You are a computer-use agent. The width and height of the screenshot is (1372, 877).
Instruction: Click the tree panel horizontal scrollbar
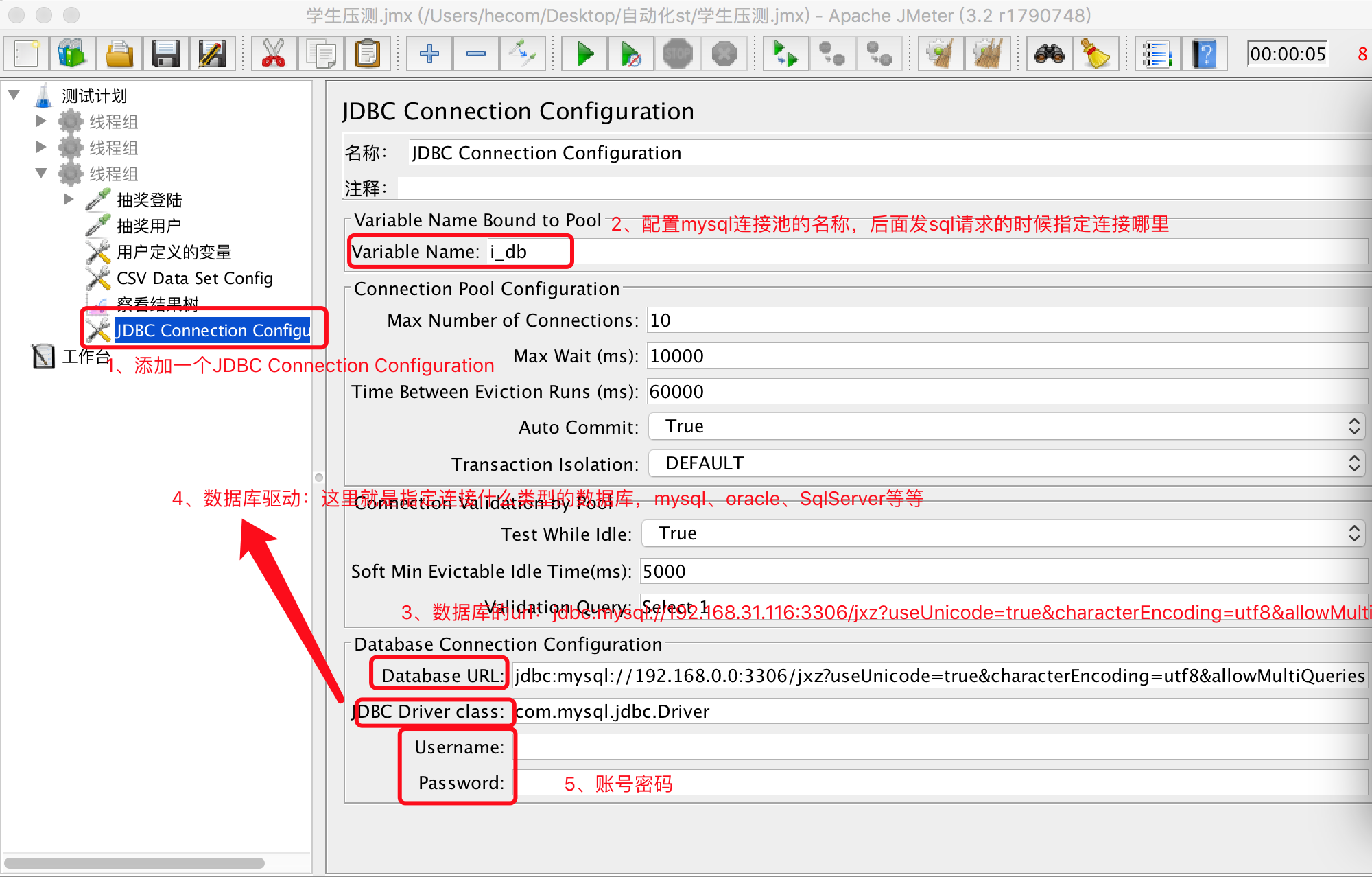coord(134,863)
